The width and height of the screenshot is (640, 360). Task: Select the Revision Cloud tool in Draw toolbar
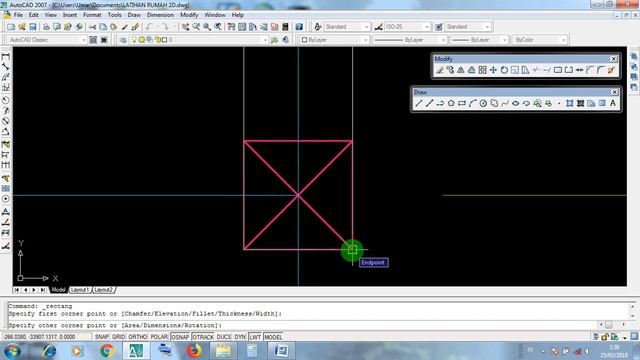click(x=494, y=104)
